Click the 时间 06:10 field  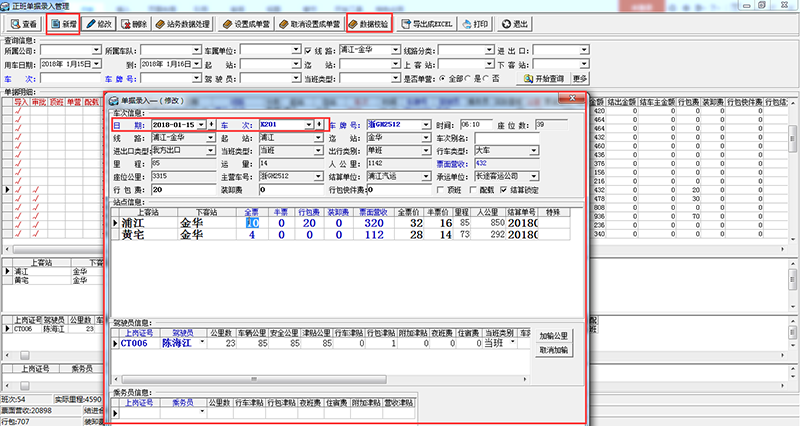pos(476,124)
